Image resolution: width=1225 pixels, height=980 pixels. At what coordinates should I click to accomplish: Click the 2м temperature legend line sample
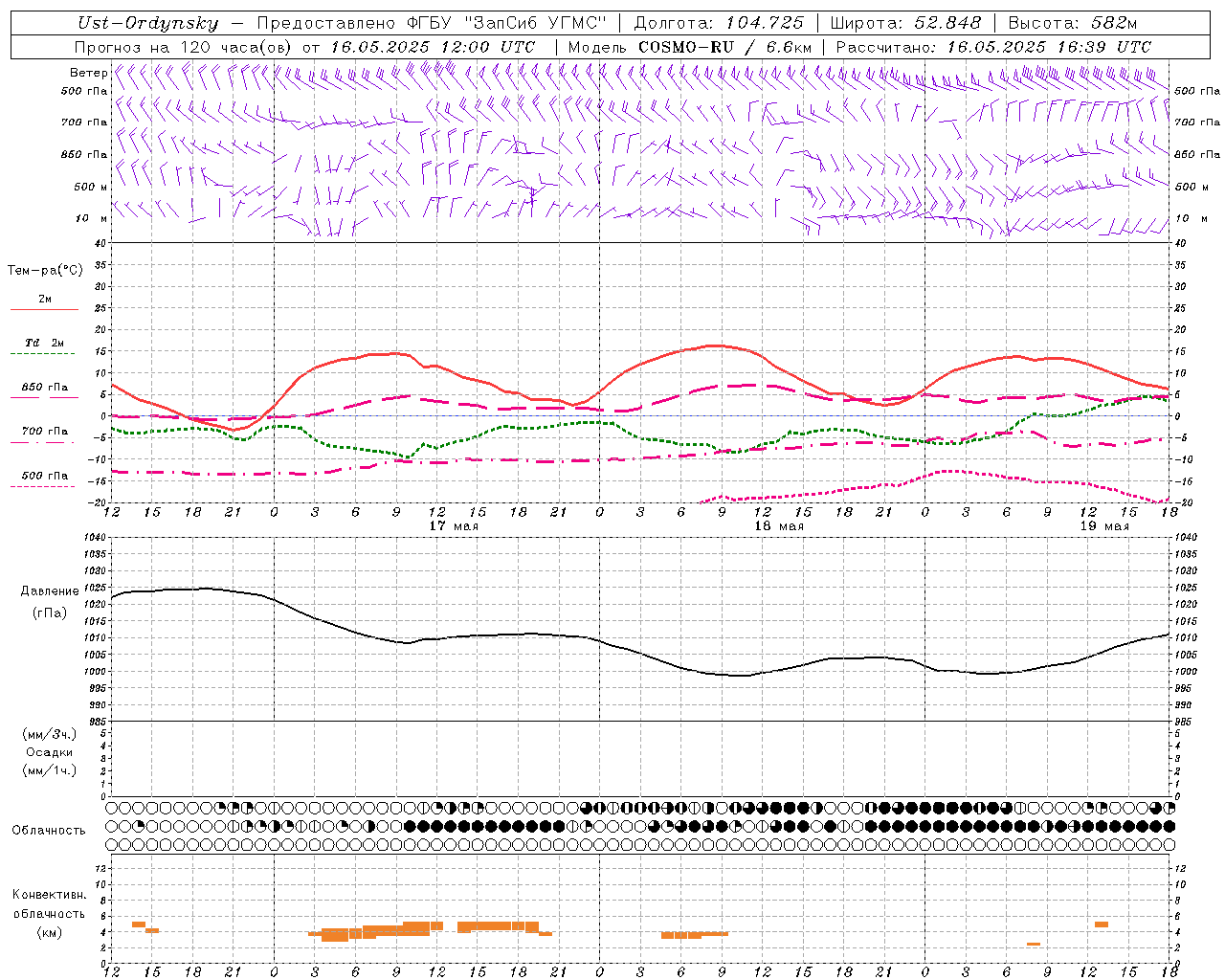point(44,310)
